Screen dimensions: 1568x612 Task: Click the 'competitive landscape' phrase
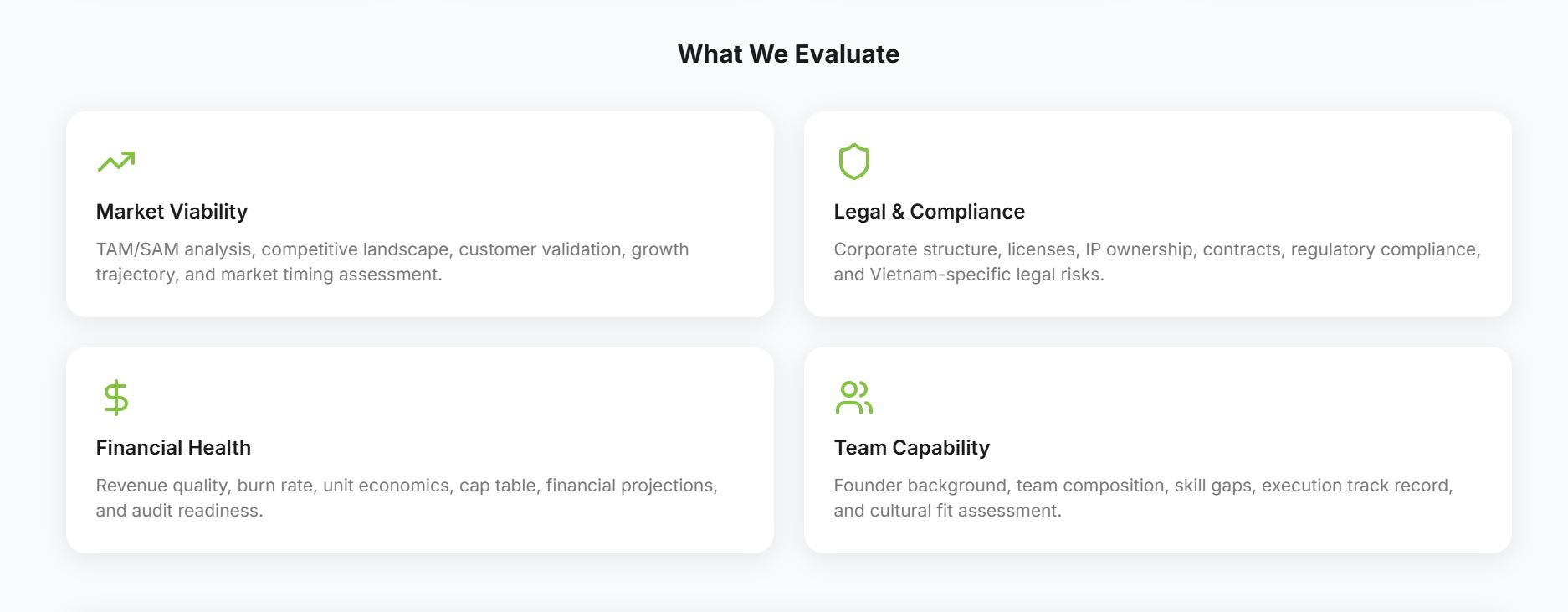355,249
